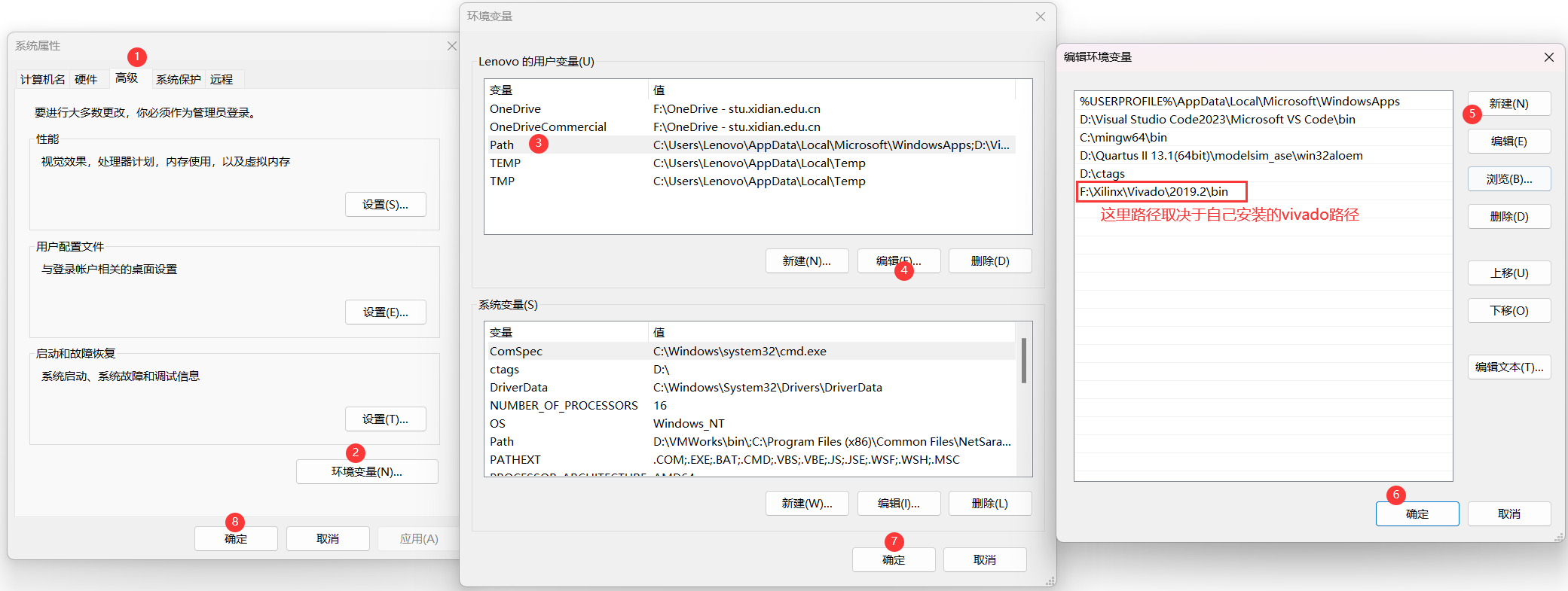Screen dimensions: 1568x591
Task: Select the %USERPROFILE% WindowsApps path entry
Action: coord(1263,102)
